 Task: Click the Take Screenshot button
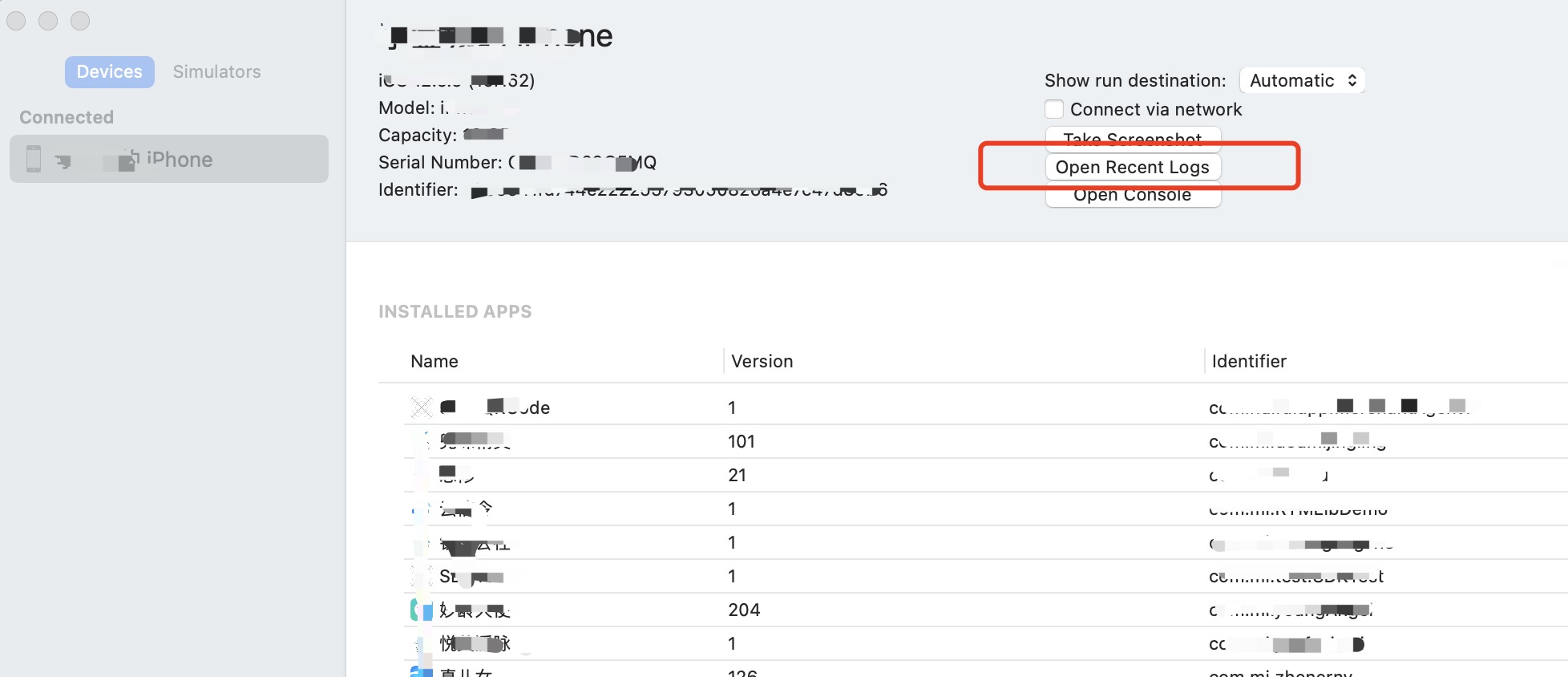pos(1133,139)
